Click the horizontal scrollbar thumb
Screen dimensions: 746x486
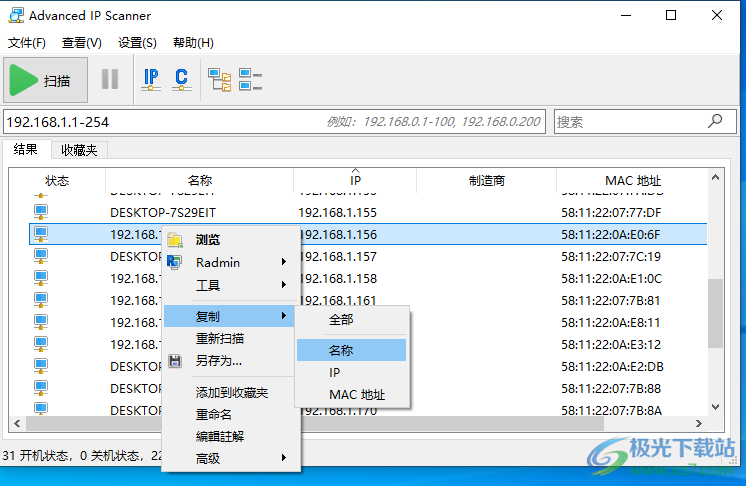click(x=314, y=423)
